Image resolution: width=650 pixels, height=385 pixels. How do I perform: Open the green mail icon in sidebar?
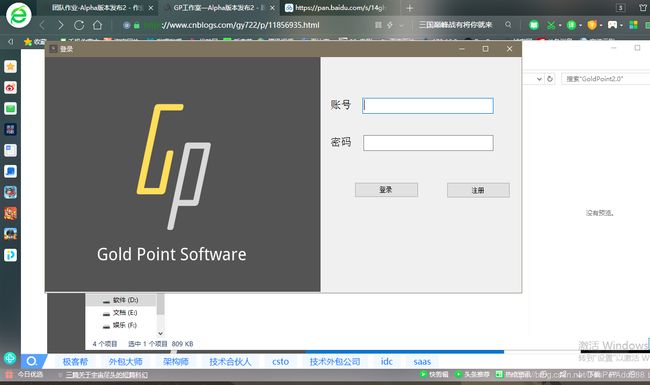coord(10,109)
